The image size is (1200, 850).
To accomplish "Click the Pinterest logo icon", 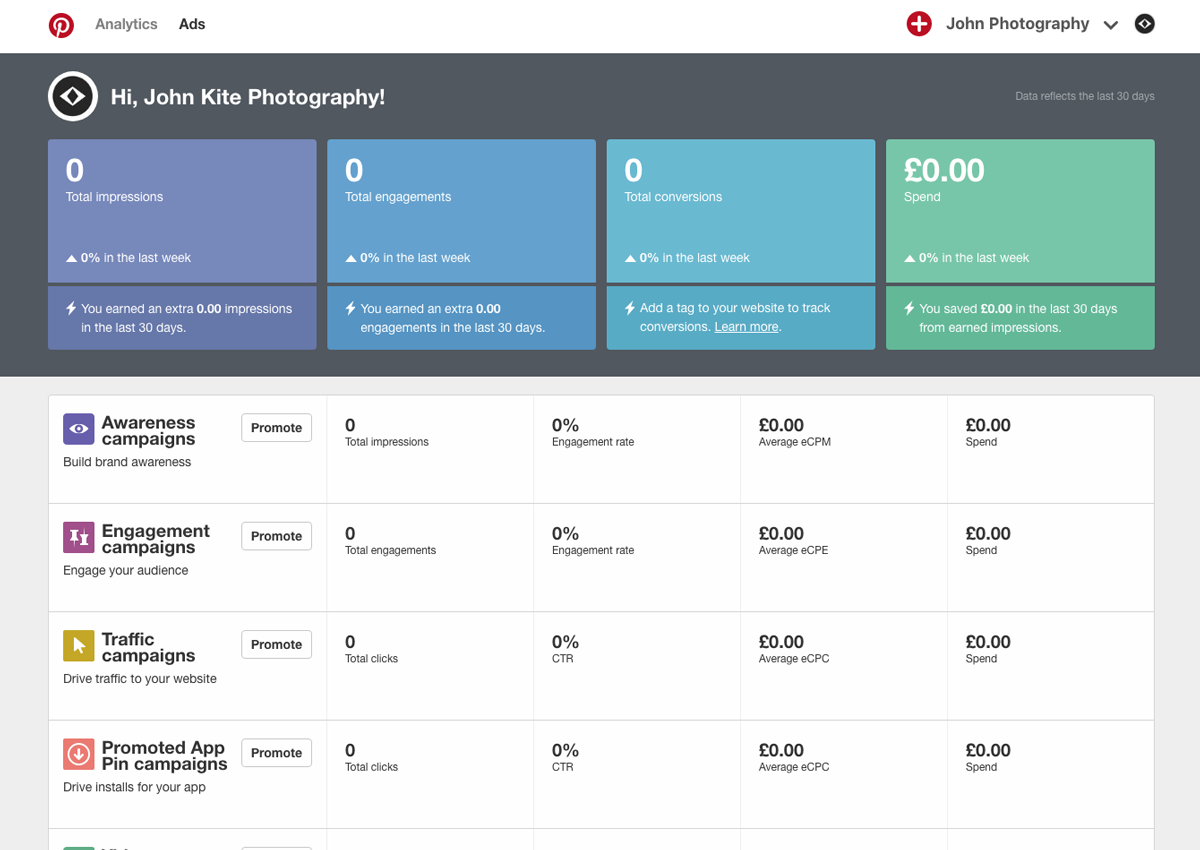I will pyautogui.click(x=61, y=25).
